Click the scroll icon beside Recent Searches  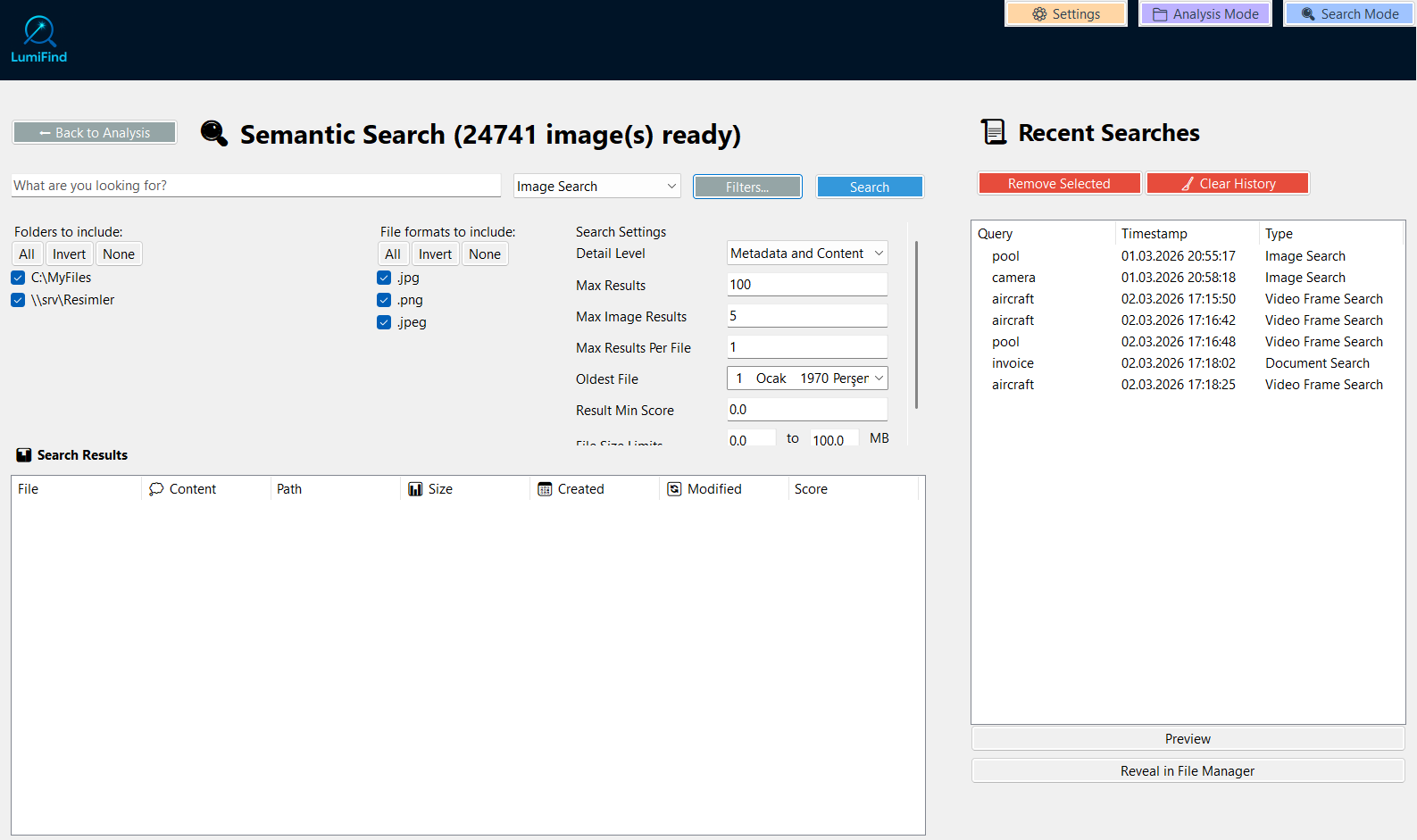994,132
